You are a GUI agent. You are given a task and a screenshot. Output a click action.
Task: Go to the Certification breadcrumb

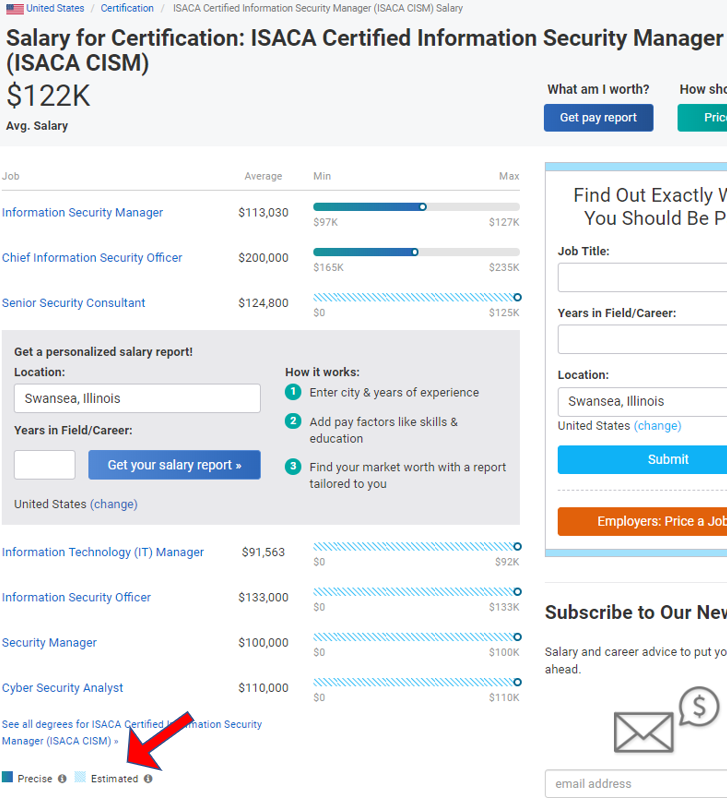tap(127, 8)
